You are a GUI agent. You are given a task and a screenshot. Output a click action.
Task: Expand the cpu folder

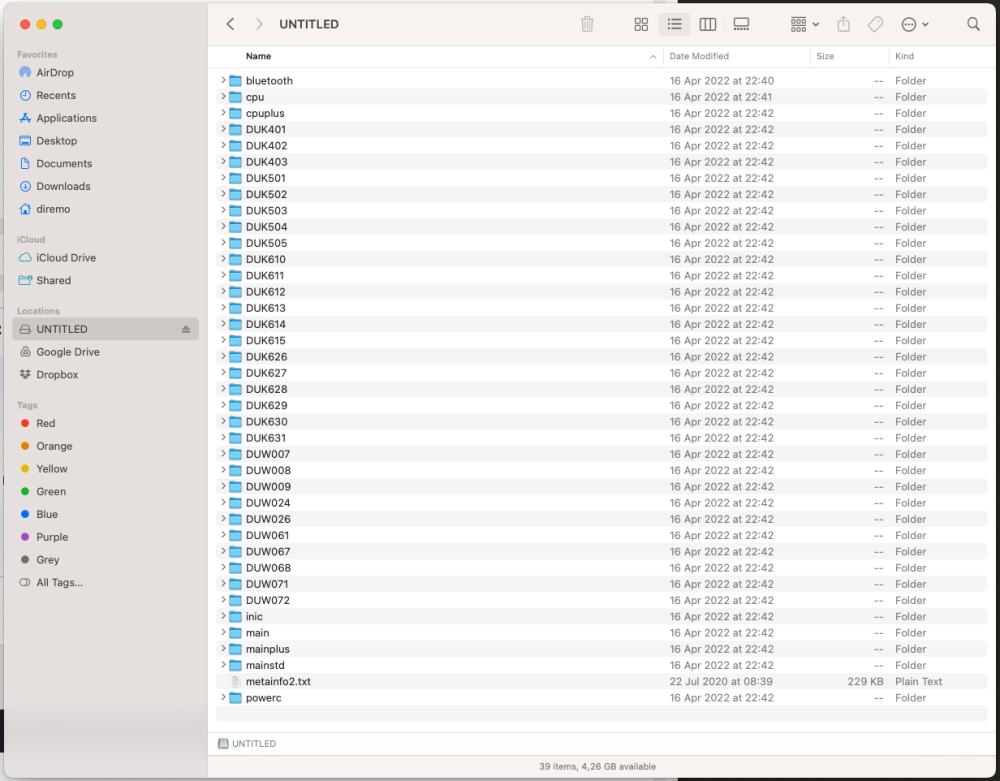[x=223, y=97]
